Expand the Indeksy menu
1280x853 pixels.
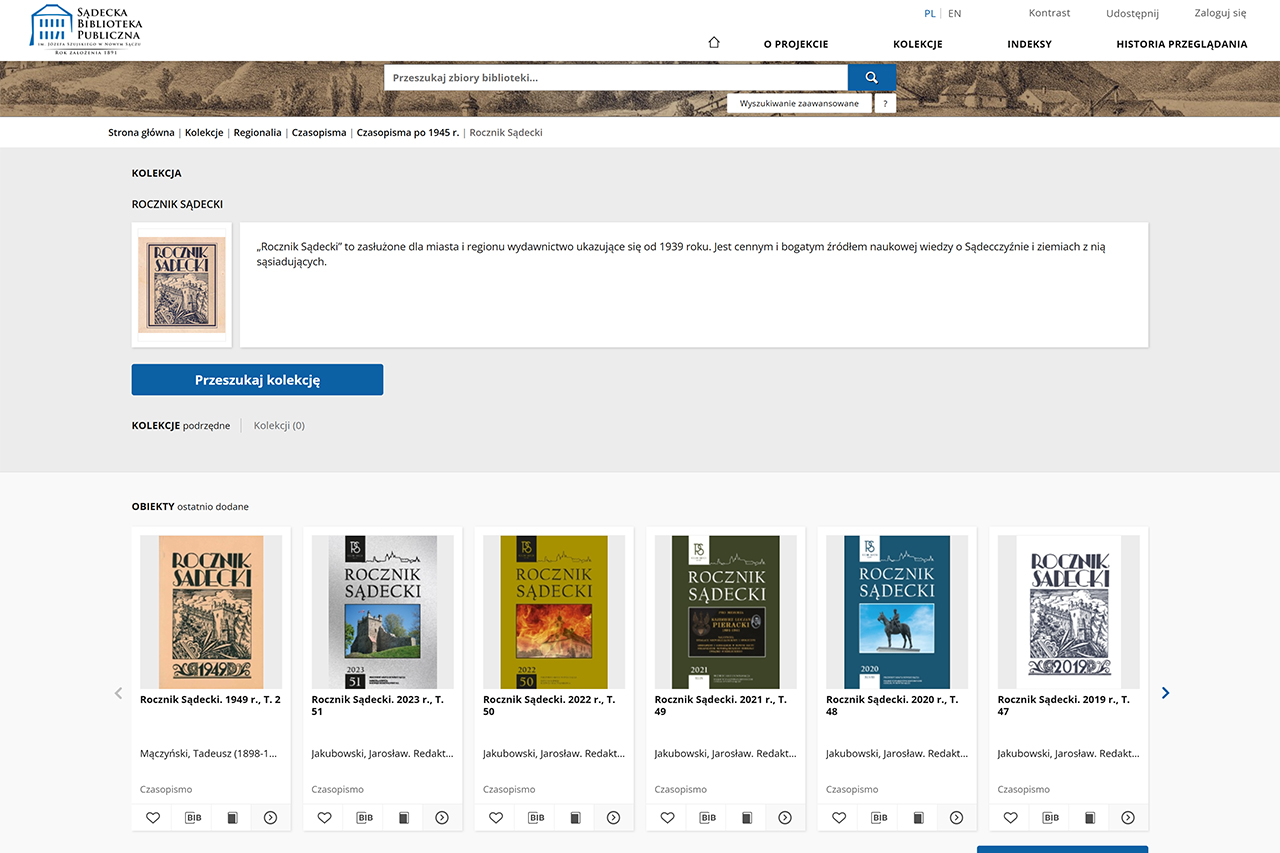click(x=1029, y=44)
